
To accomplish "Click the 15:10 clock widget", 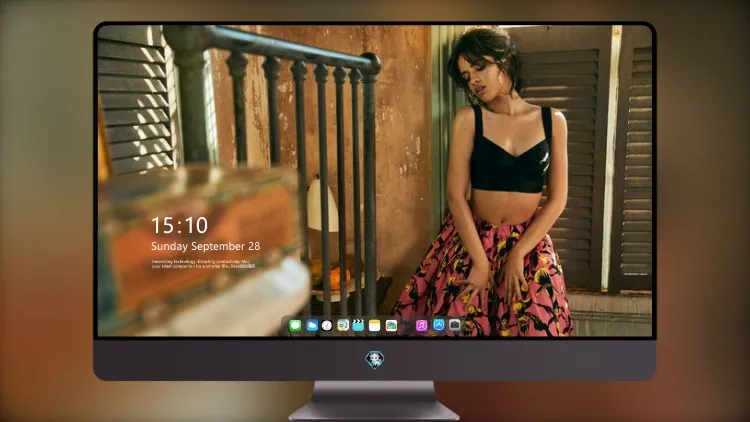I will [x=179, y=225].
